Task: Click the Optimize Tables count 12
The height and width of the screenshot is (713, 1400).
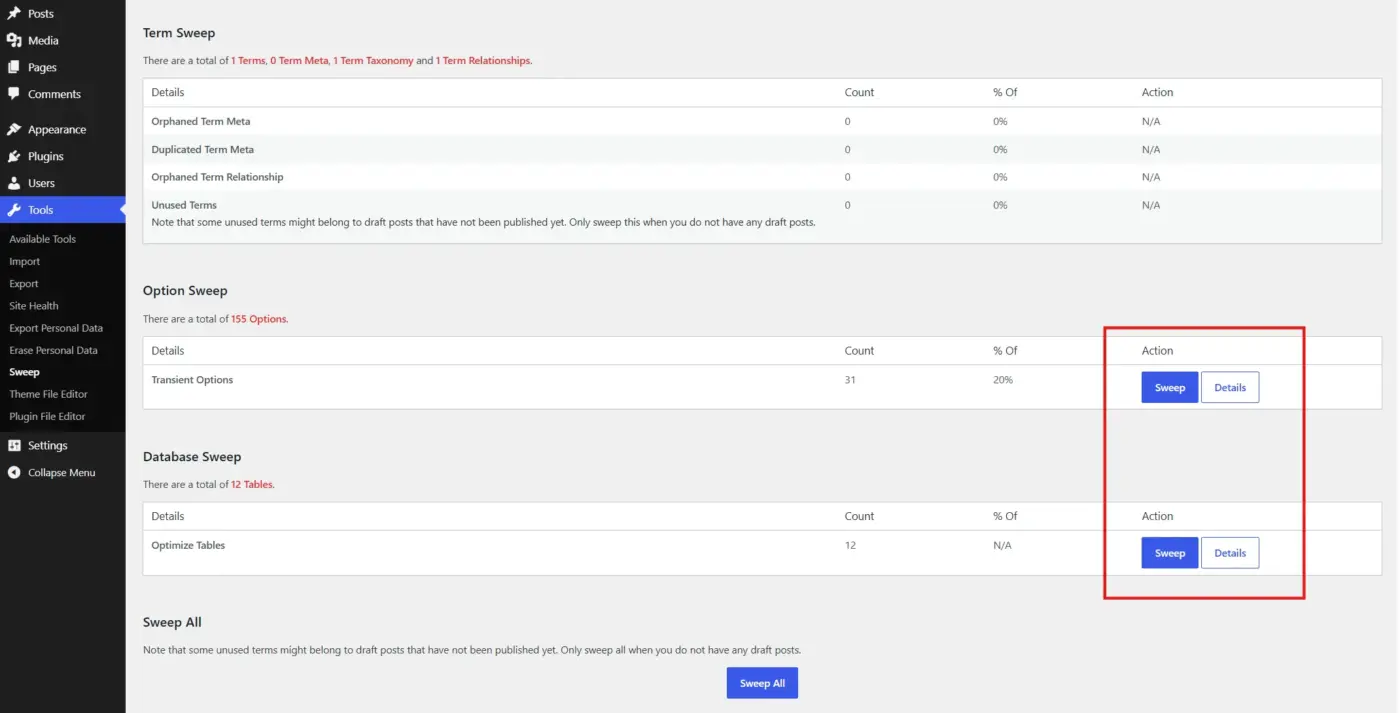Action: (x=850, y=546)
